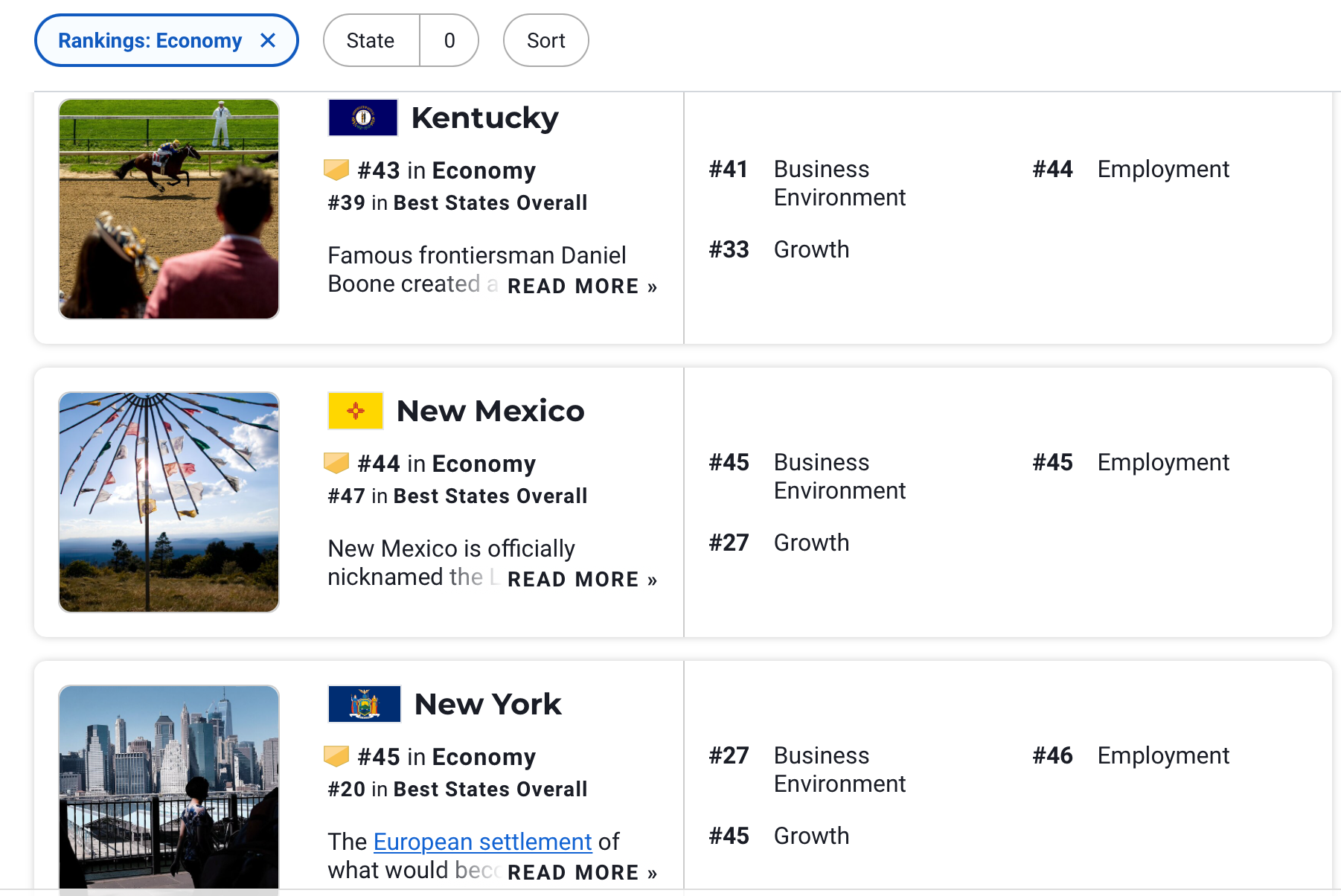Open the Sort options

[545, 40]
